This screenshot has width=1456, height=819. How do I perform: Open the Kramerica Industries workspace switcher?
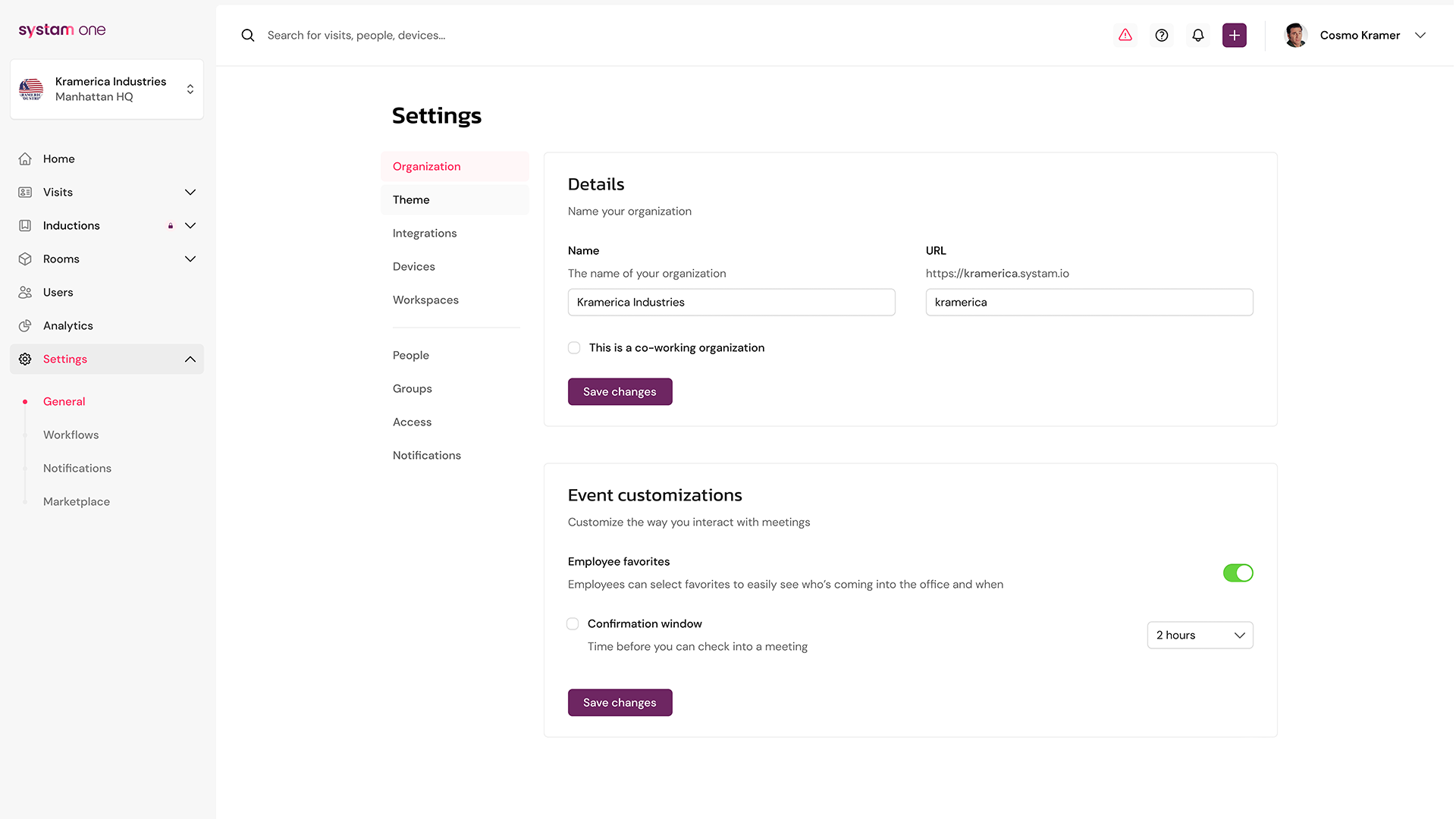pos(106,89)
